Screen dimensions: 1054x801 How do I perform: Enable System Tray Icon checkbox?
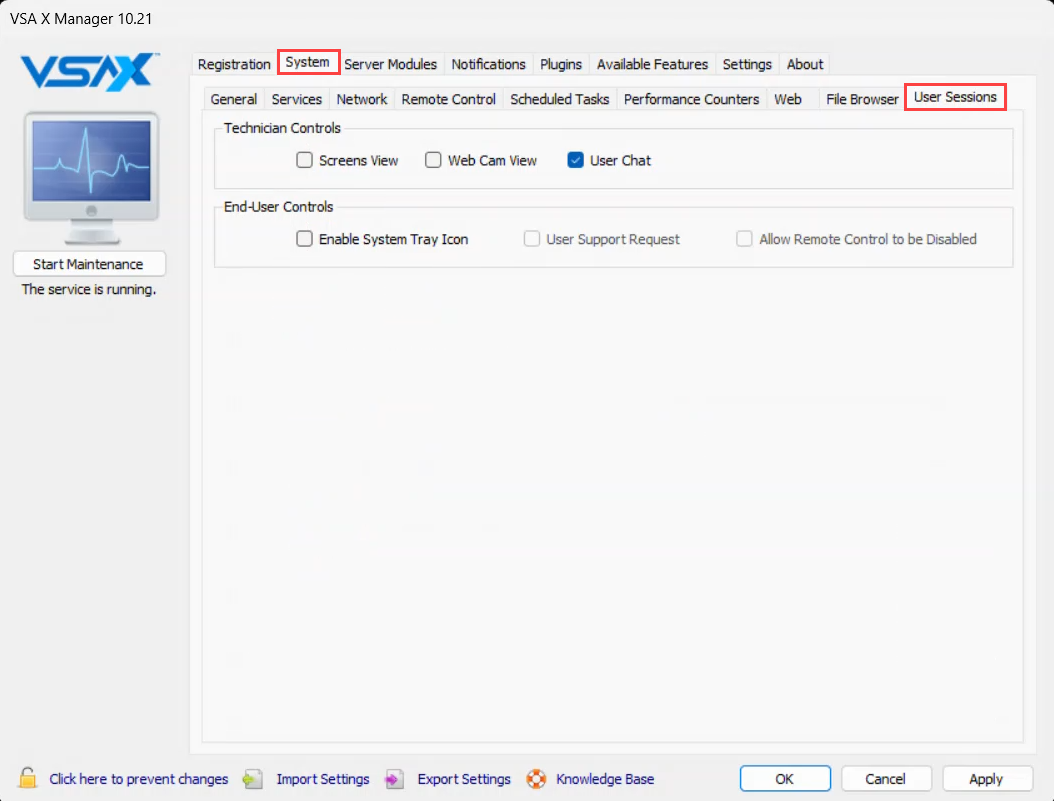pos(305,239)
